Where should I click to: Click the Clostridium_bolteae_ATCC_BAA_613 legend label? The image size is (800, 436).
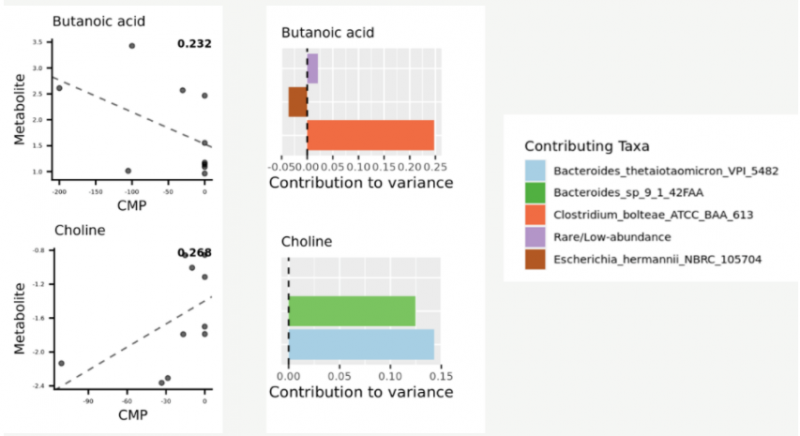click(x=652, y=214)
